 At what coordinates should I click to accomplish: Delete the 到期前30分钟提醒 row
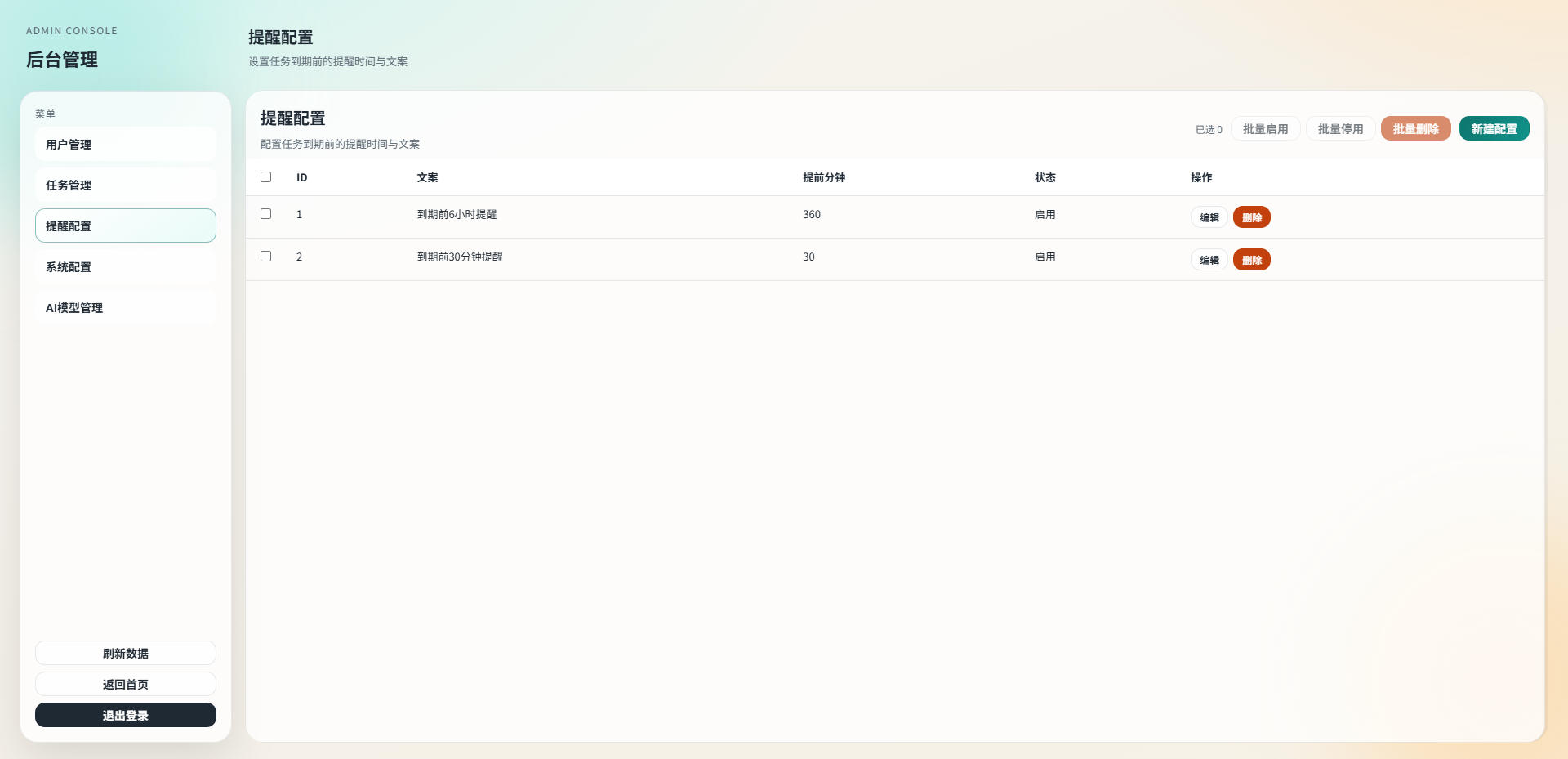pos(1251,260)
